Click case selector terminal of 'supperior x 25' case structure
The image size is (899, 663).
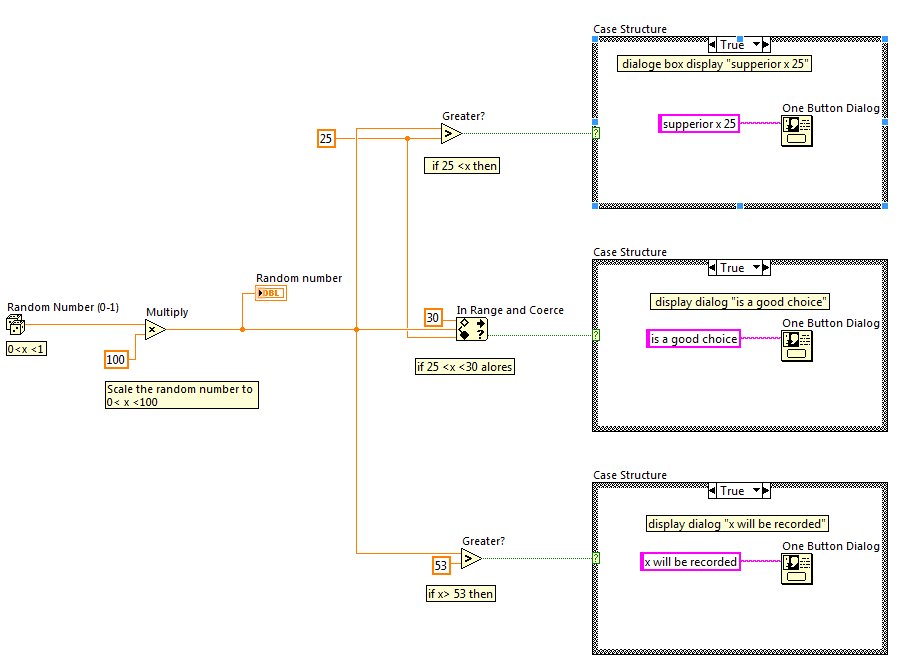596,133
